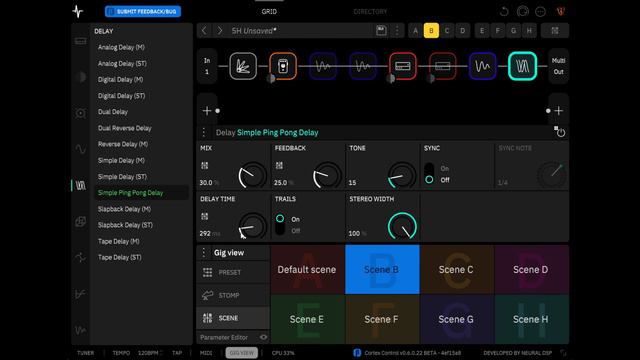This screenshot has height=360, width=640.
Task: Choose Dual Reverse Delay from list
Action: point(124,128)
